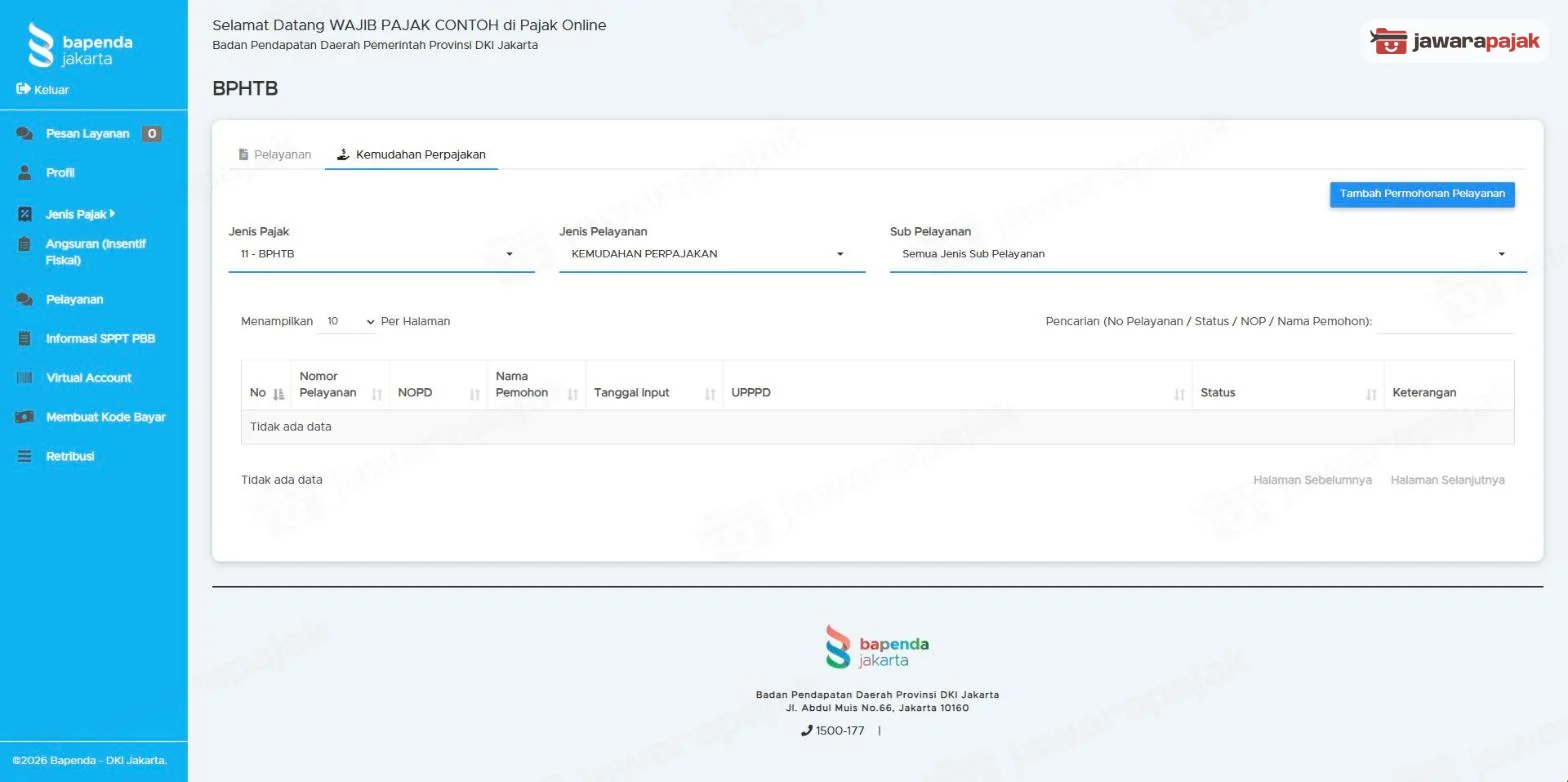Expand the Jenis Pajak sidebar menu arrow
This screenshot has width=1568, height=782.
[113, 213]
